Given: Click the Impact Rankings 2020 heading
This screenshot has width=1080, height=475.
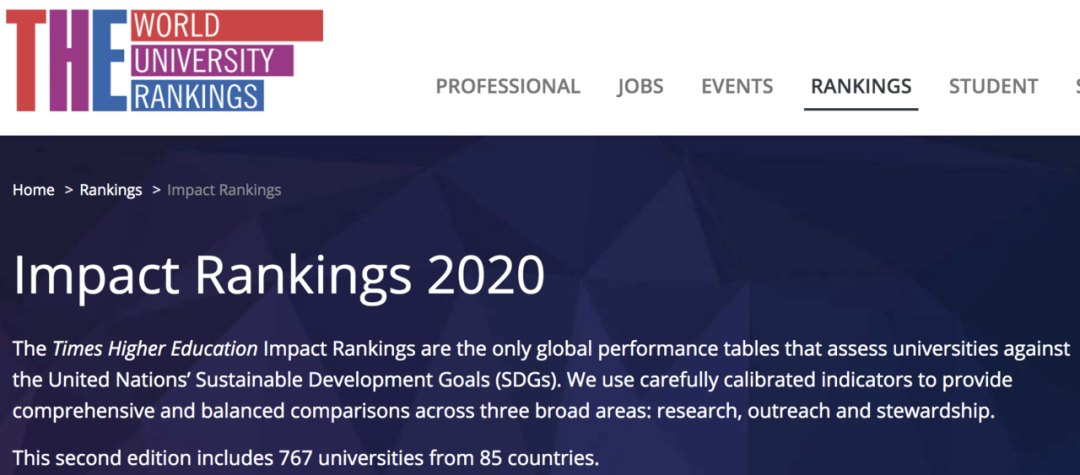Looking at the screenshot, I should coord(279,276).
